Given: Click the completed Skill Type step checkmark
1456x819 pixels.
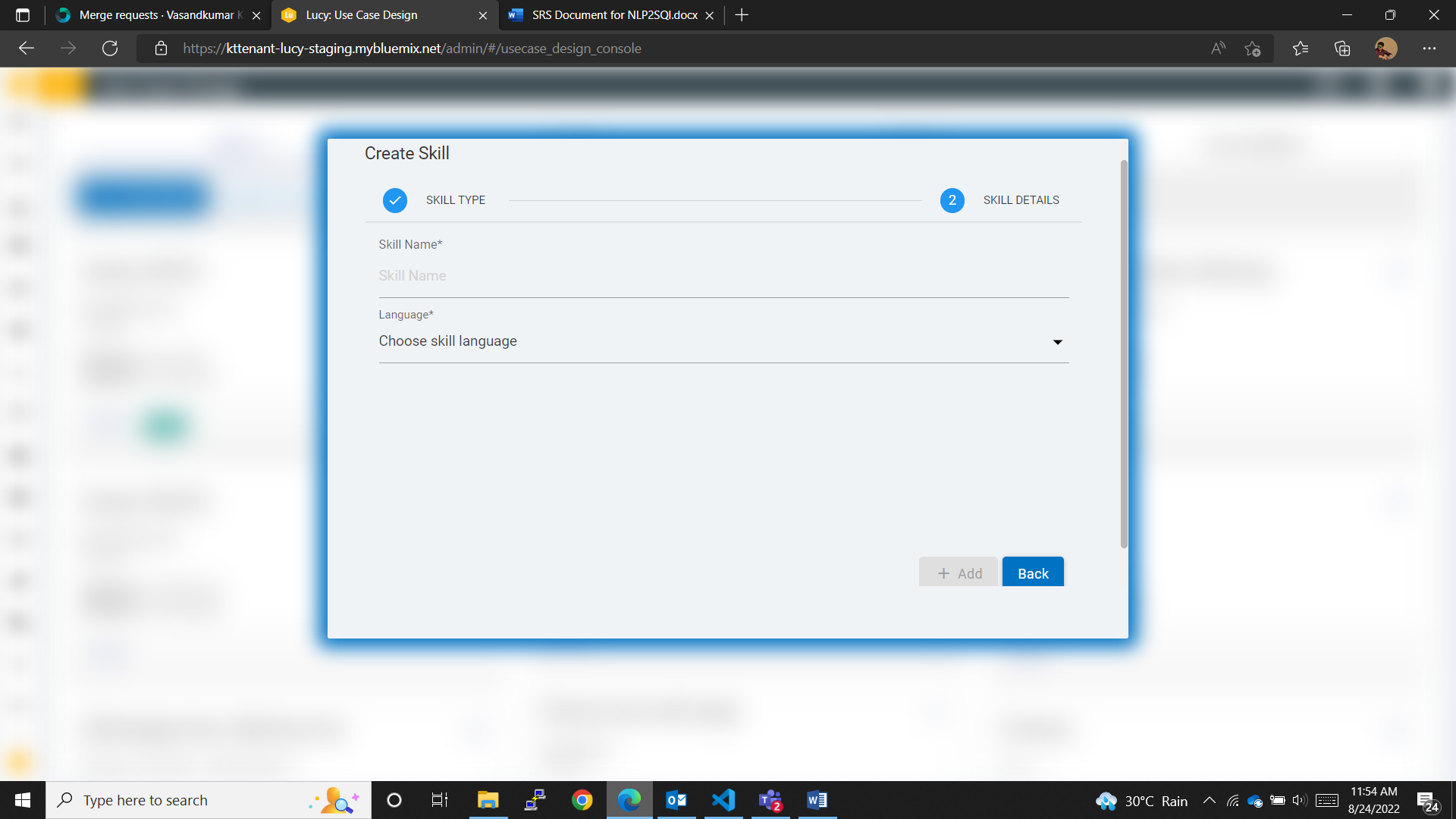Looking at the screenshot, I should [x=394, y=200].
